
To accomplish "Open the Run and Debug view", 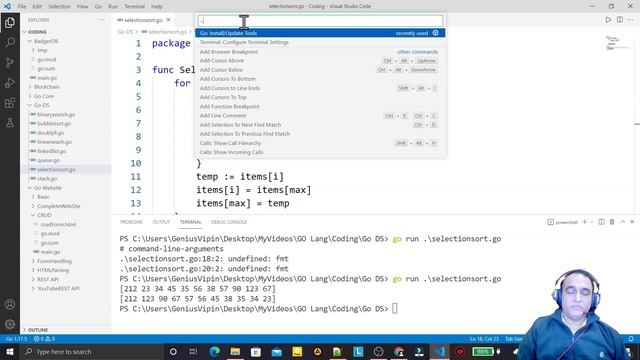I will 10,82.
